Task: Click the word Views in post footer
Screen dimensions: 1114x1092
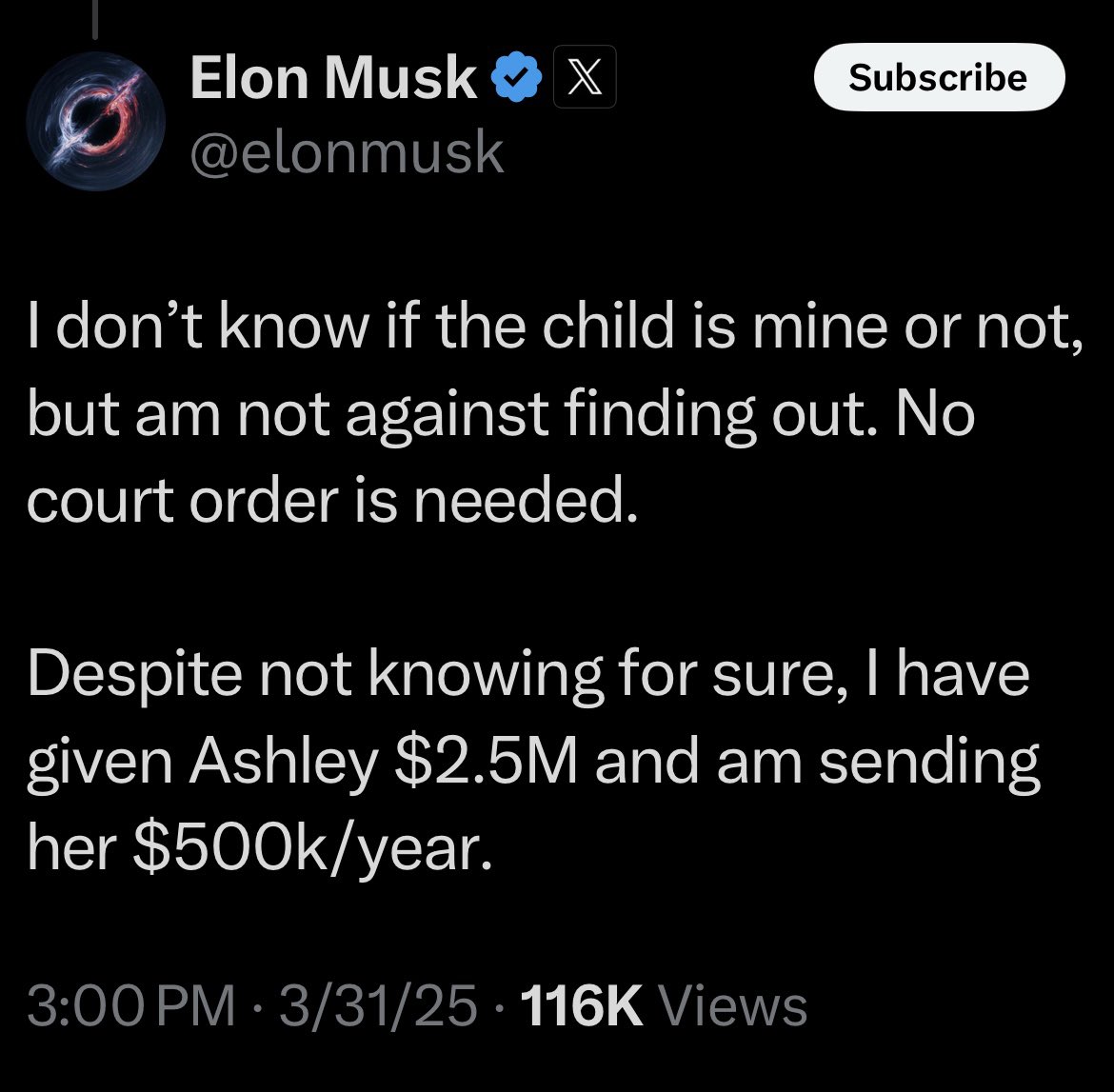Action: pos(732,1006)
